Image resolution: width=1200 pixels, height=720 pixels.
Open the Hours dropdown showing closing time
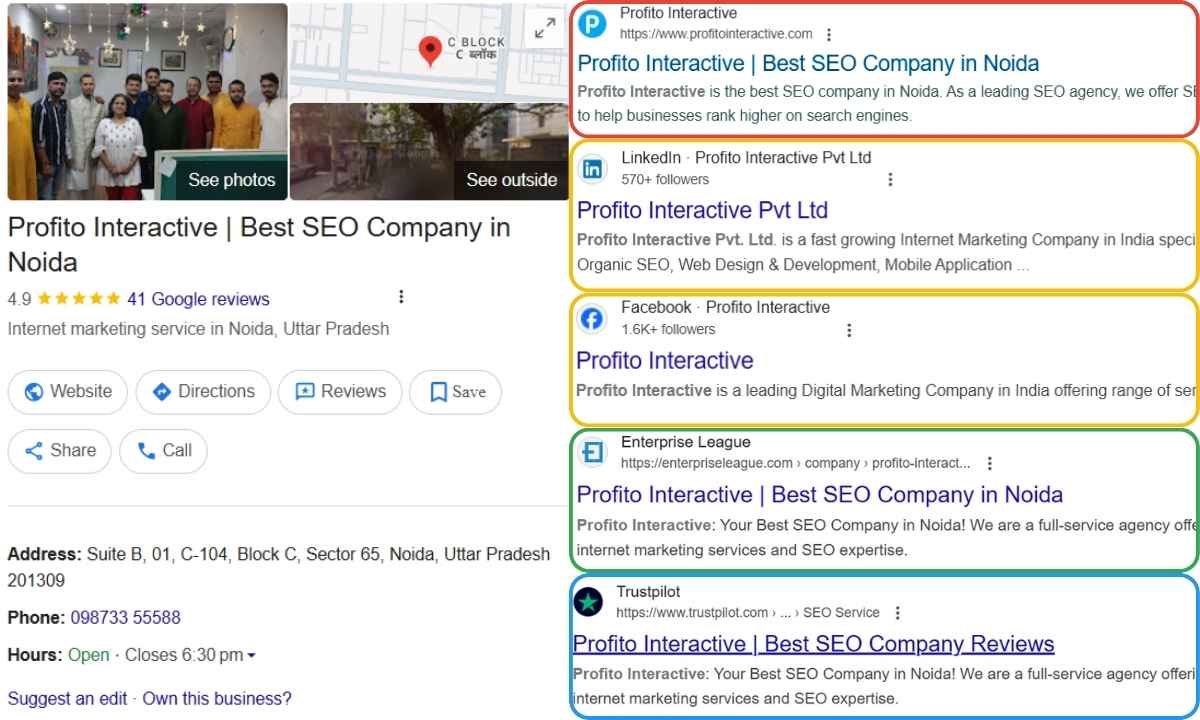click(251, 655)
